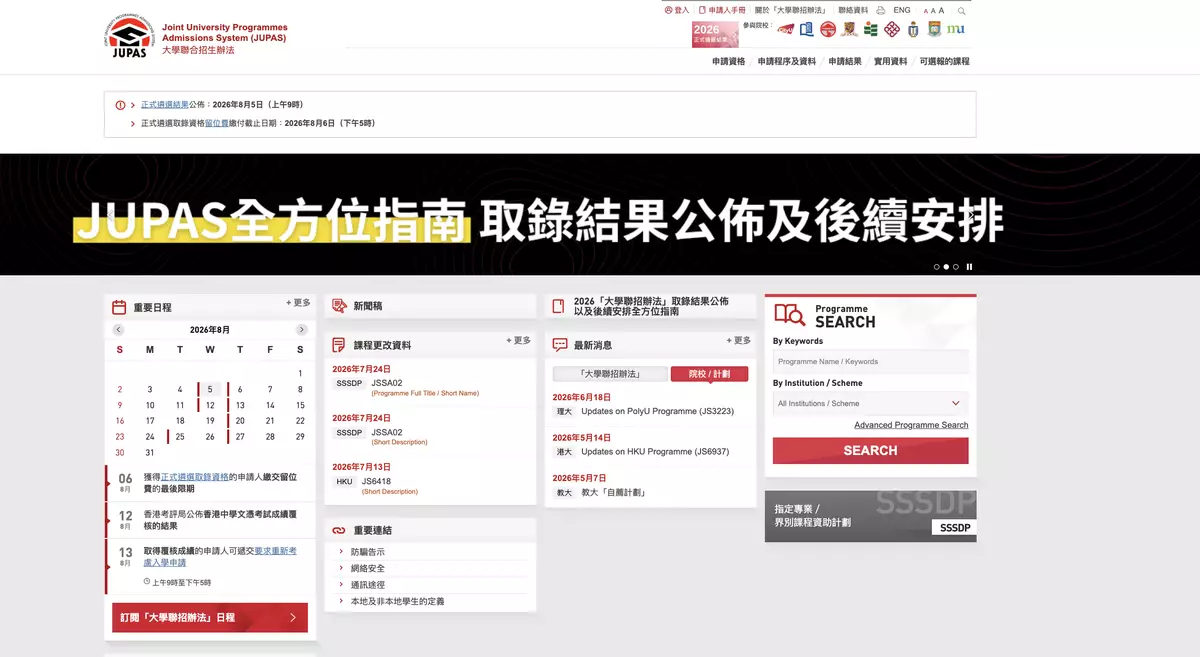The height and width of the screenshot is (657, 1200).
Task: Open the 教大「自薦計劃」 news item
Action: click(x=613, y=493)
